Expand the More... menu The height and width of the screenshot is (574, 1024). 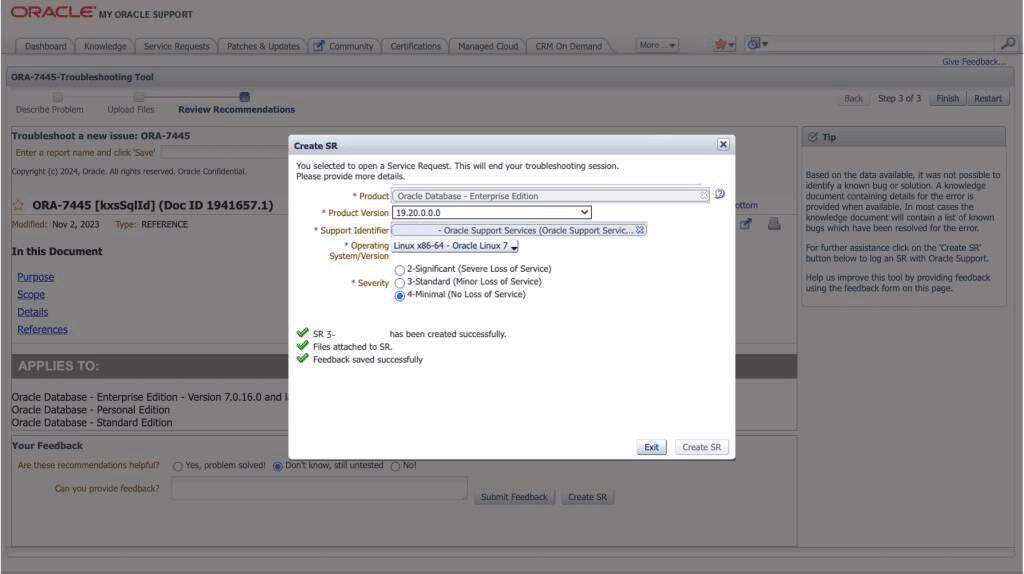pyautogui.click(x=657, y=45)
